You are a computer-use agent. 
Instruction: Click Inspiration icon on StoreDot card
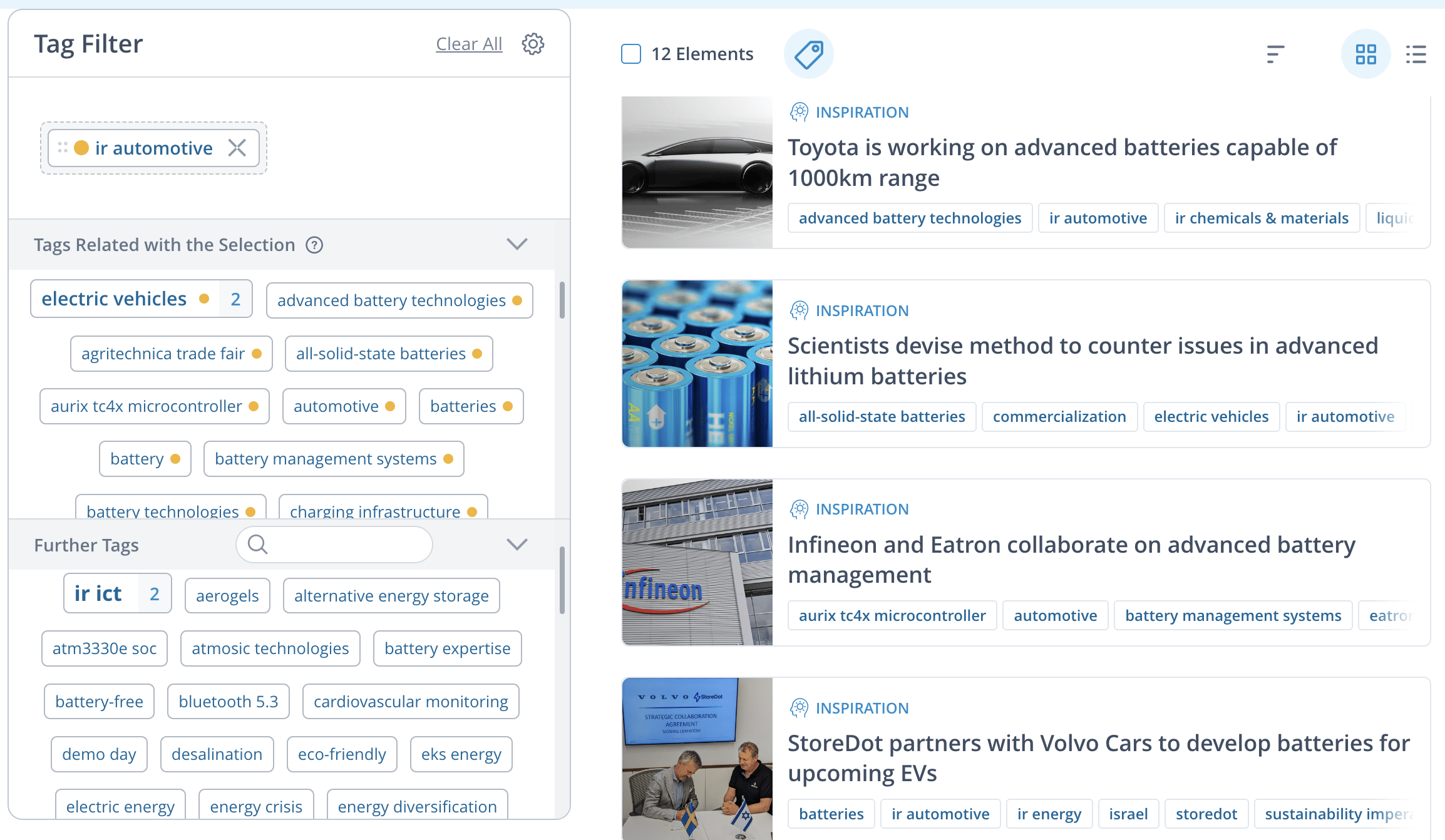pos(799,708)
